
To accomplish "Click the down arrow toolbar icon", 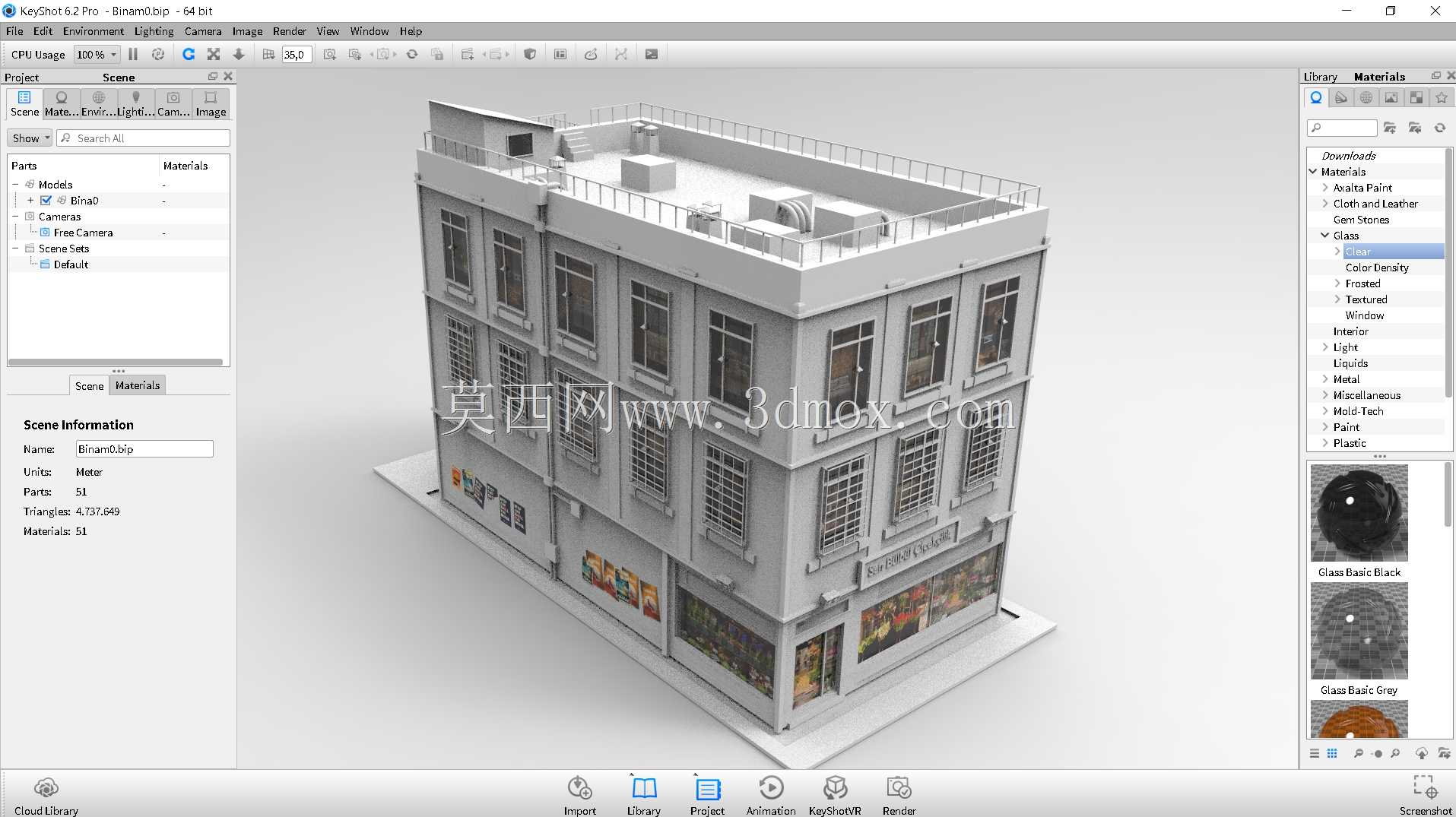I will [239, 54].
